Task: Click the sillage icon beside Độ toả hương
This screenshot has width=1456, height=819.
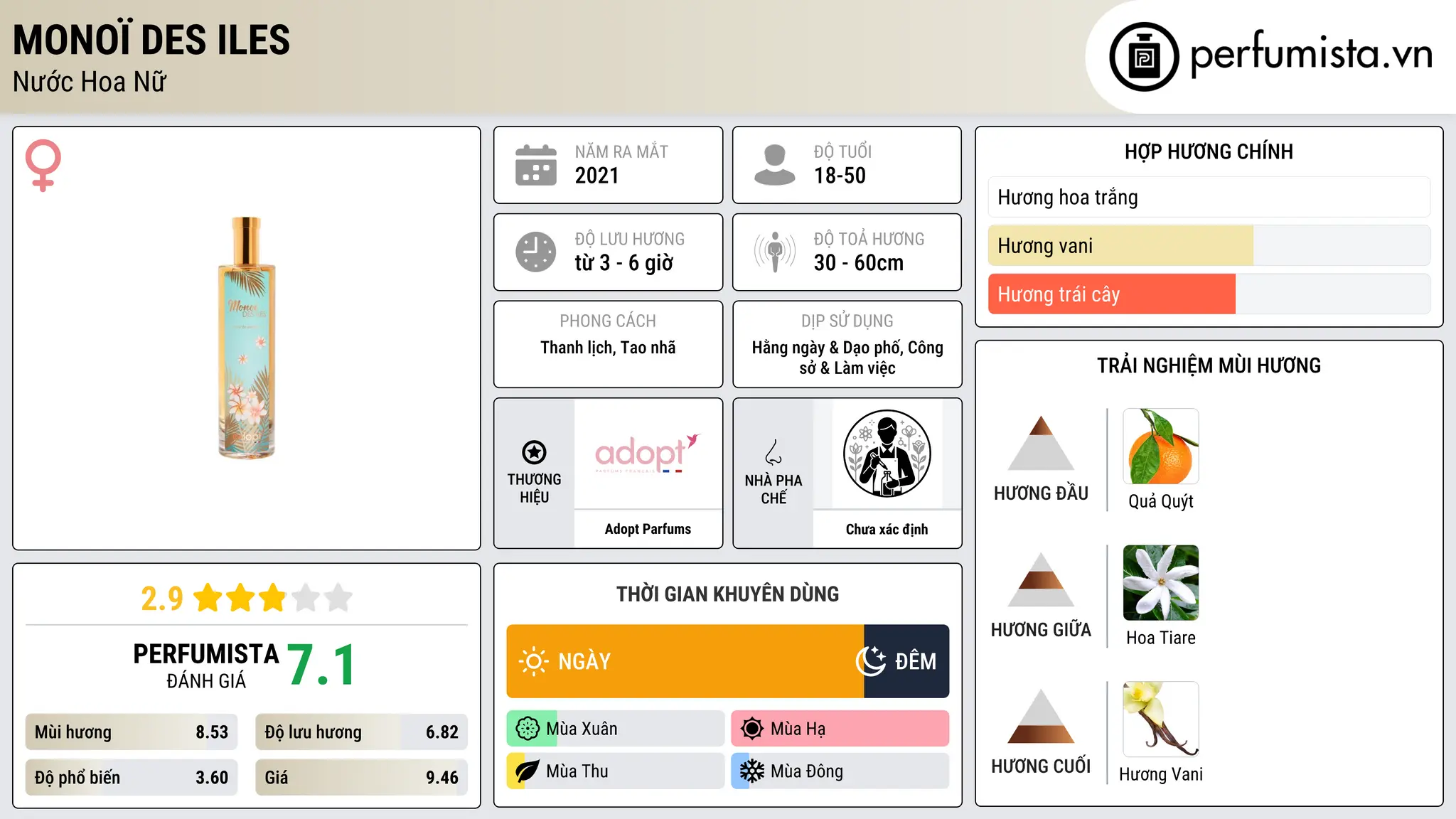Action: [774, 252]
